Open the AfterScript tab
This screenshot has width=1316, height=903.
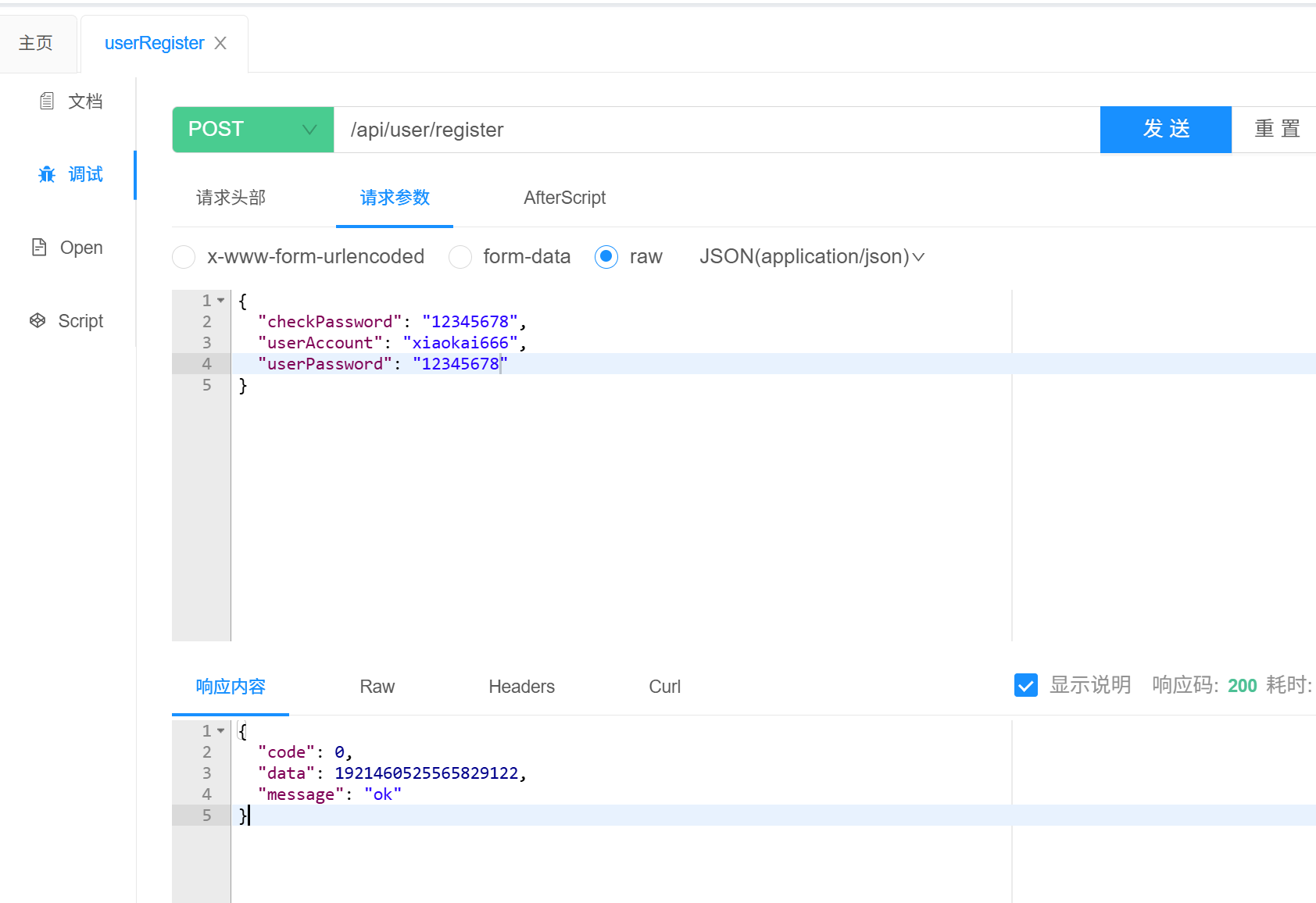564,198
